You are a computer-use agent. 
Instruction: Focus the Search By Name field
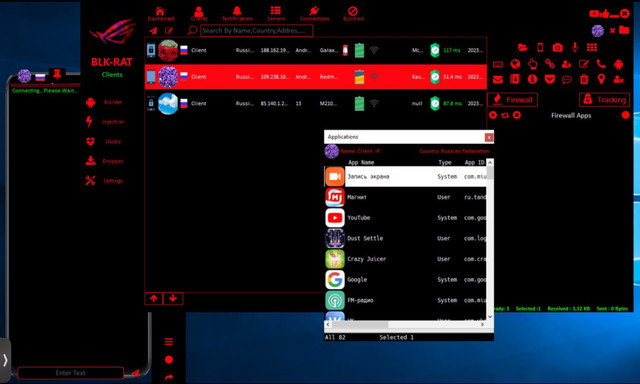(x=257, y=31)
